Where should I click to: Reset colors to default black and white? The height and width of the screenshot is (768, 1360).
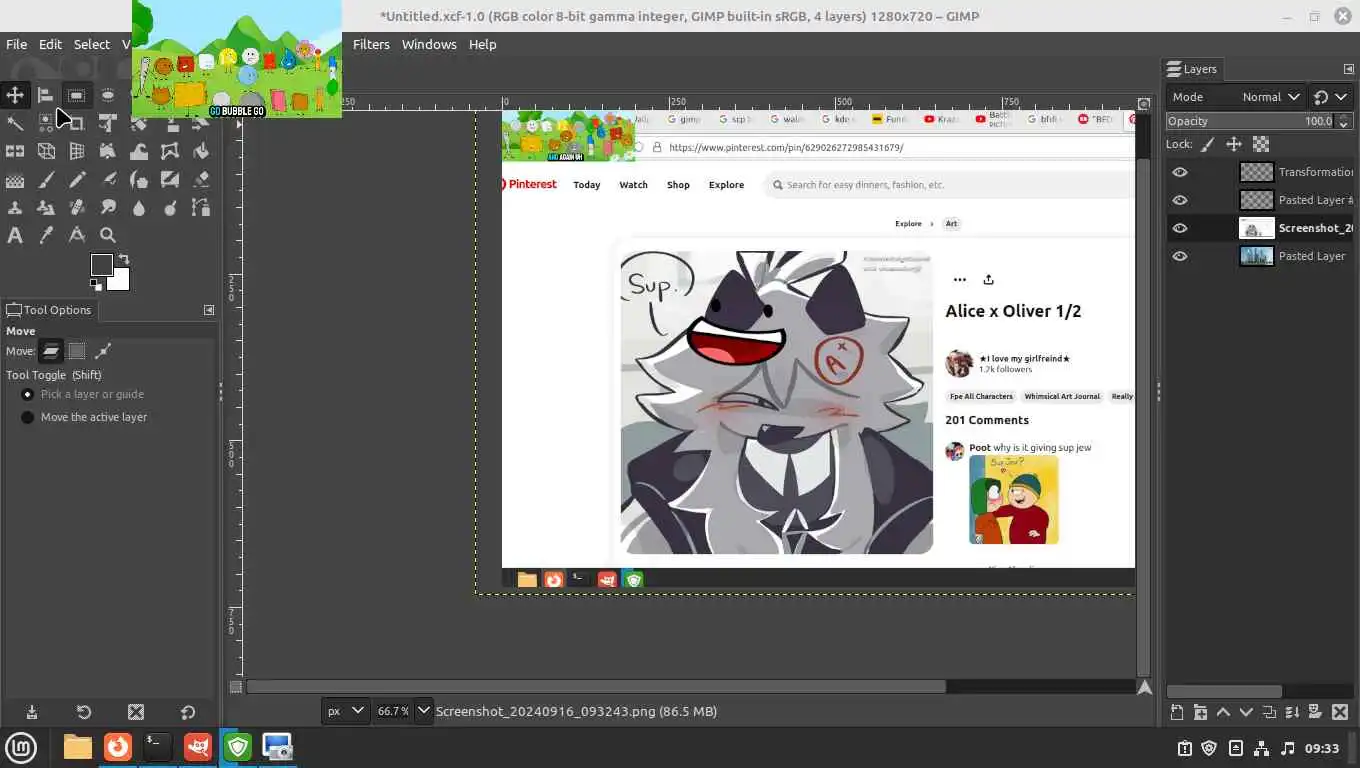point(96,285)
